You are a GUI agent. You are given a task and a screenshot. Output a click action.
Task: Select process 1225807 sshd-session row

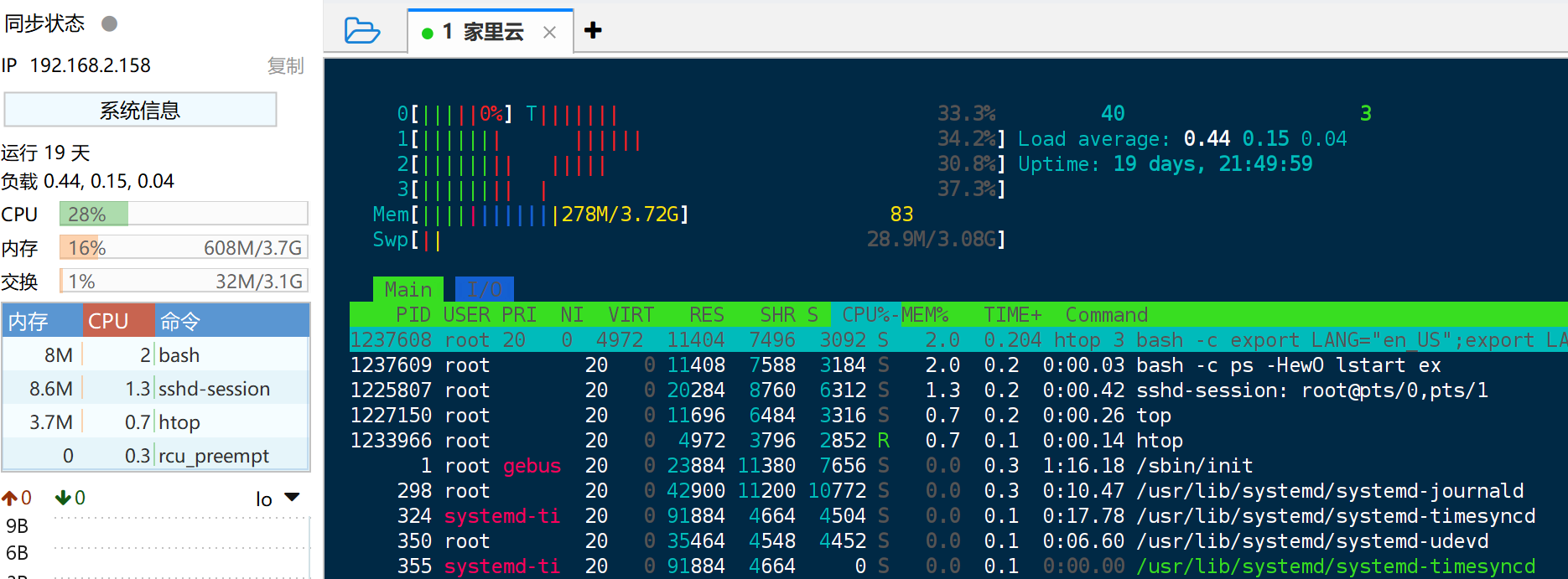pos(958,390)
